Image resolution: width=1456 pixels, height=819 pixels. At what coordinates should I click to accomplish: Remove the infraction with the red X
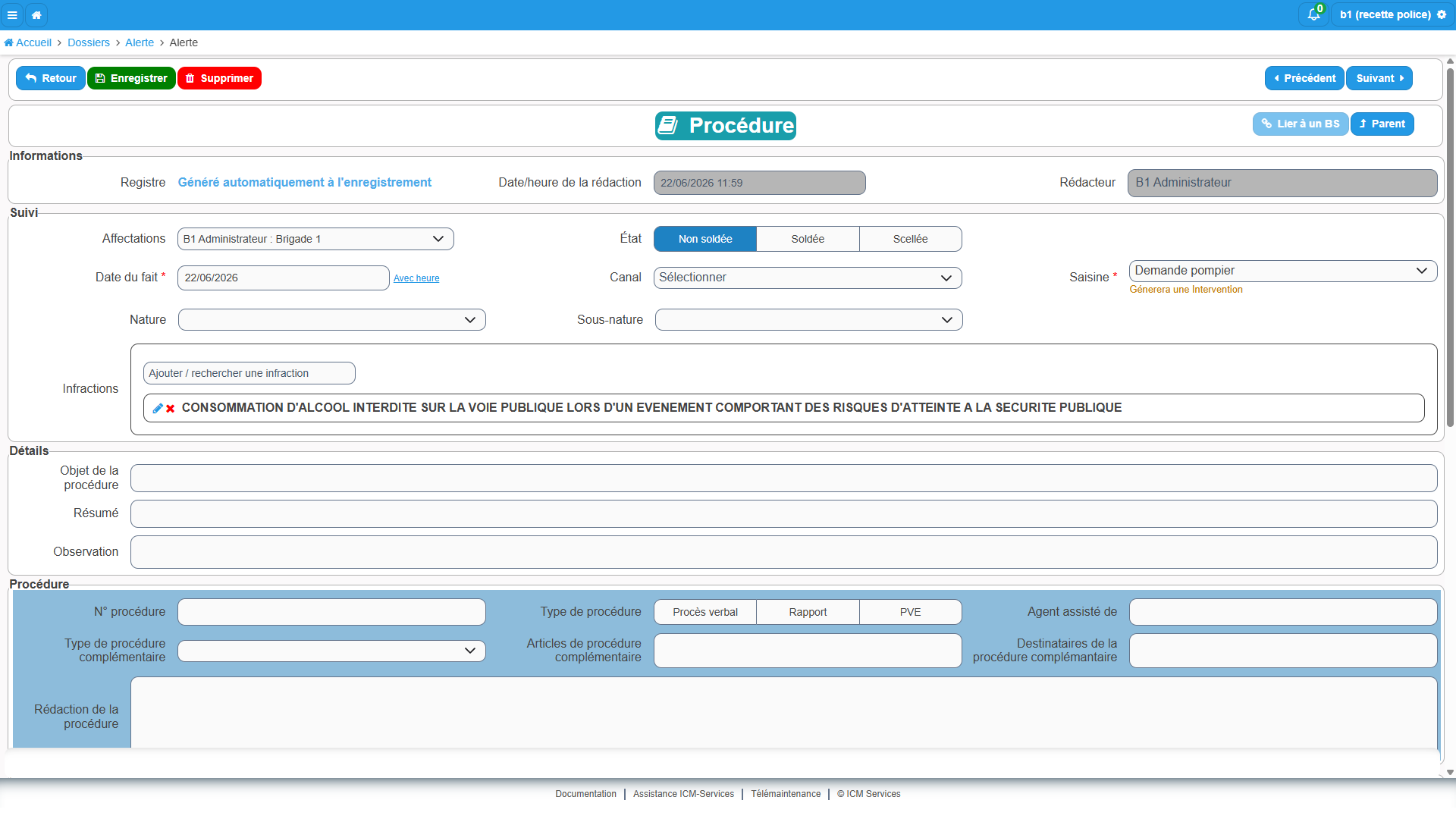point(171,408)
